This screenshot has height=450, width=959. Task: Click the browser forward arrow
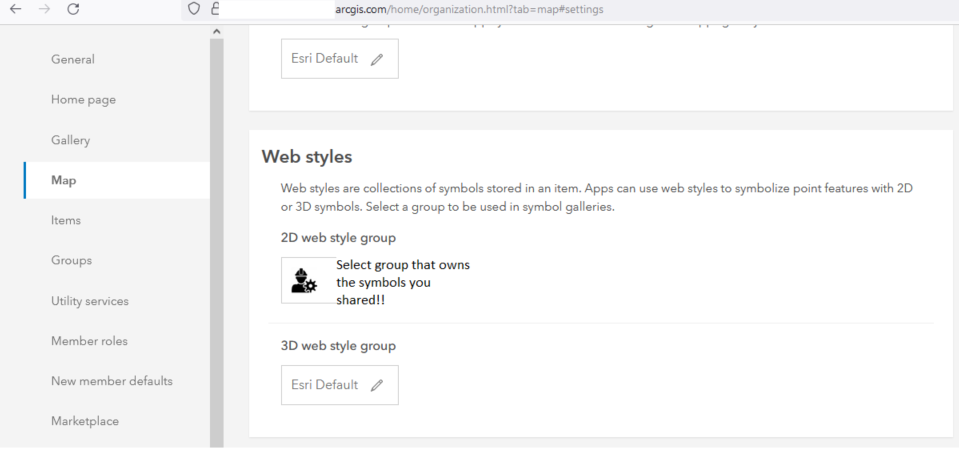pos(41,10)
